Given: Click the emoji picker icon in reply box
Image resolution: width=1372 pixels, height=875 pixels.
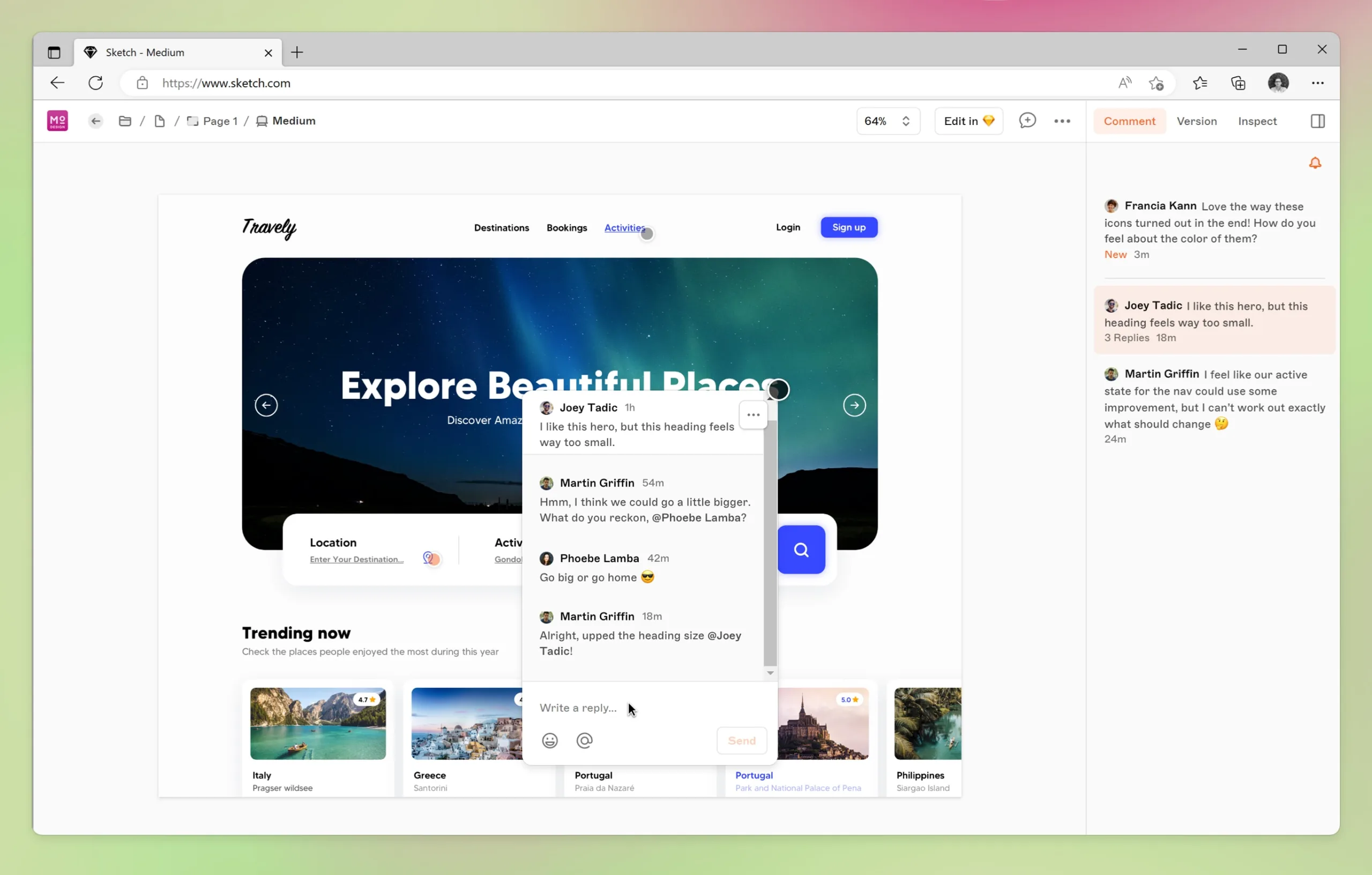Looking at the screenshot, I should [x=549, y=740].
